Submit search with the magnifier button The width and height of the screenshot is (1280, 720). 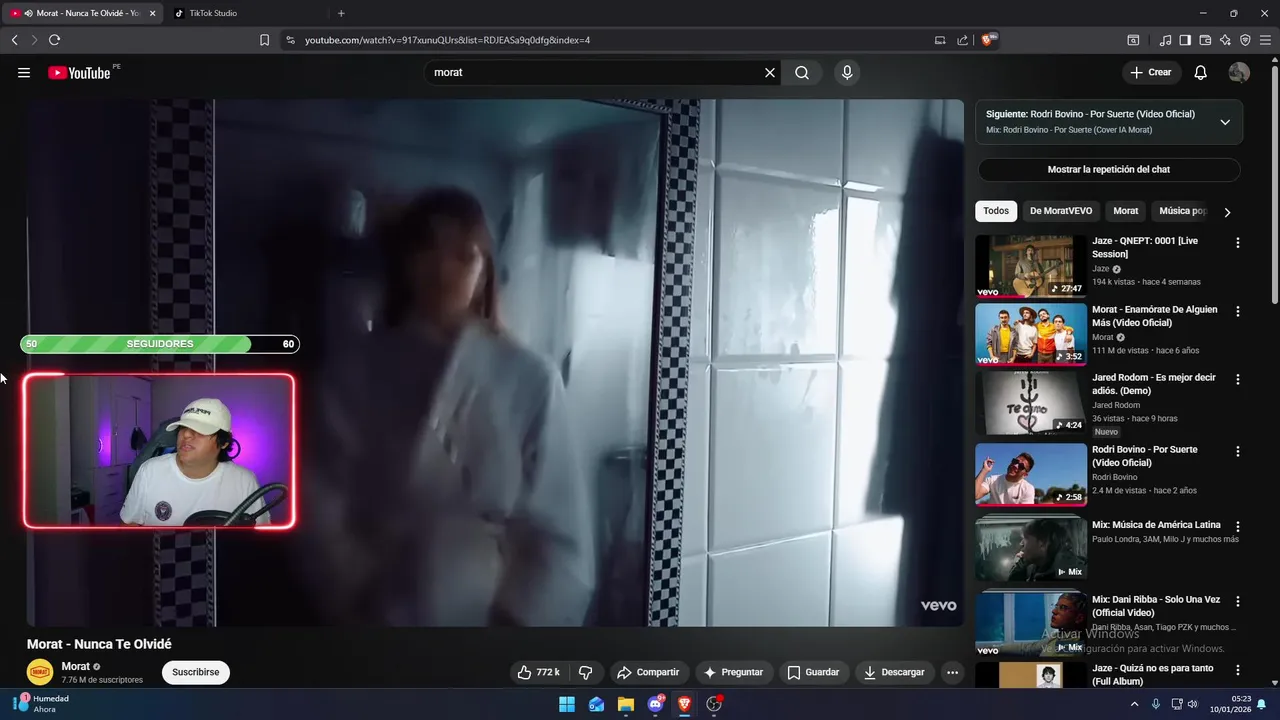pos(802,72)
